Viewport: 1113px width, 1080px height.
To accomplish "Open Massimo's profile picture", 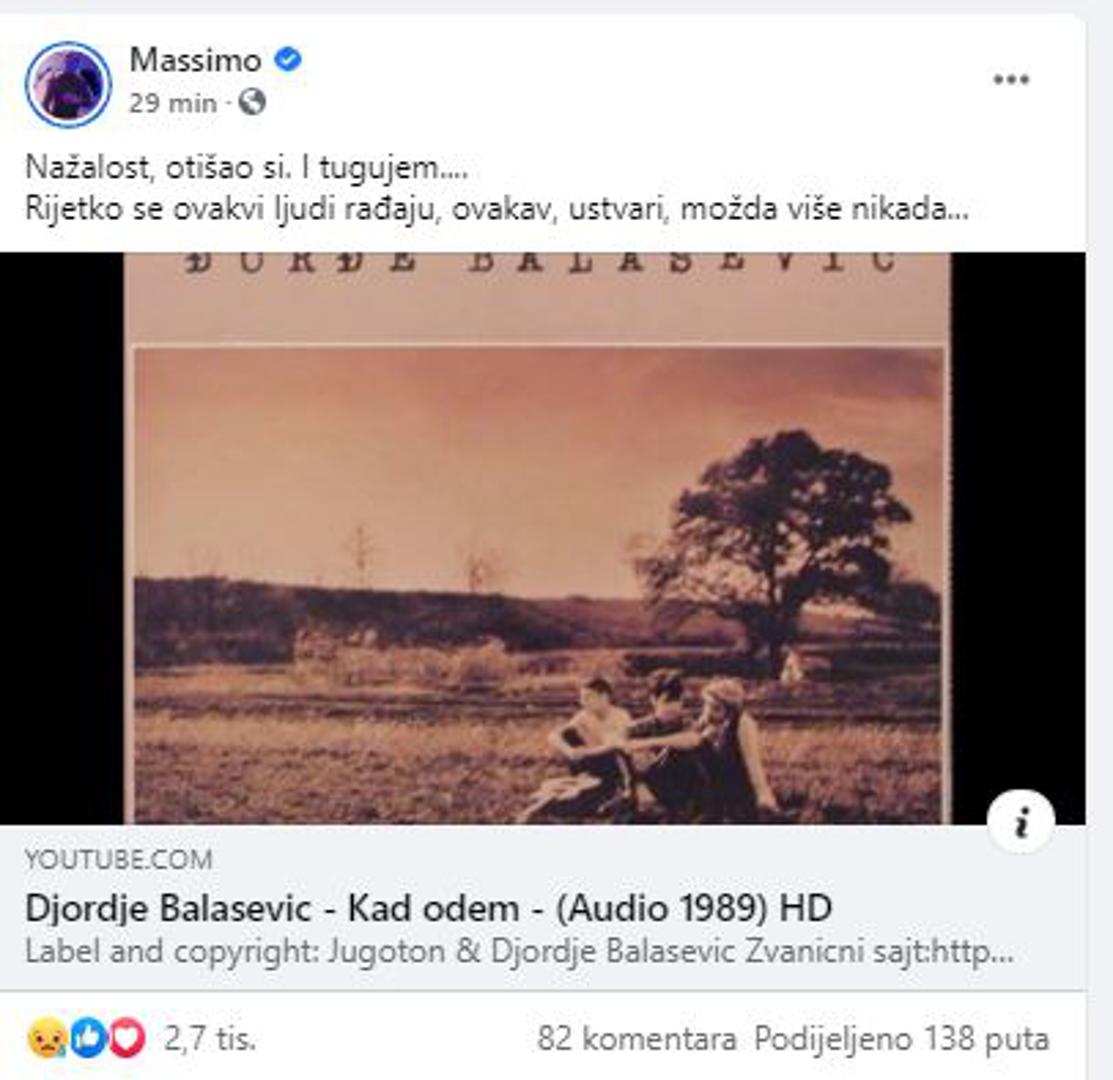I will tap(68, 84).
